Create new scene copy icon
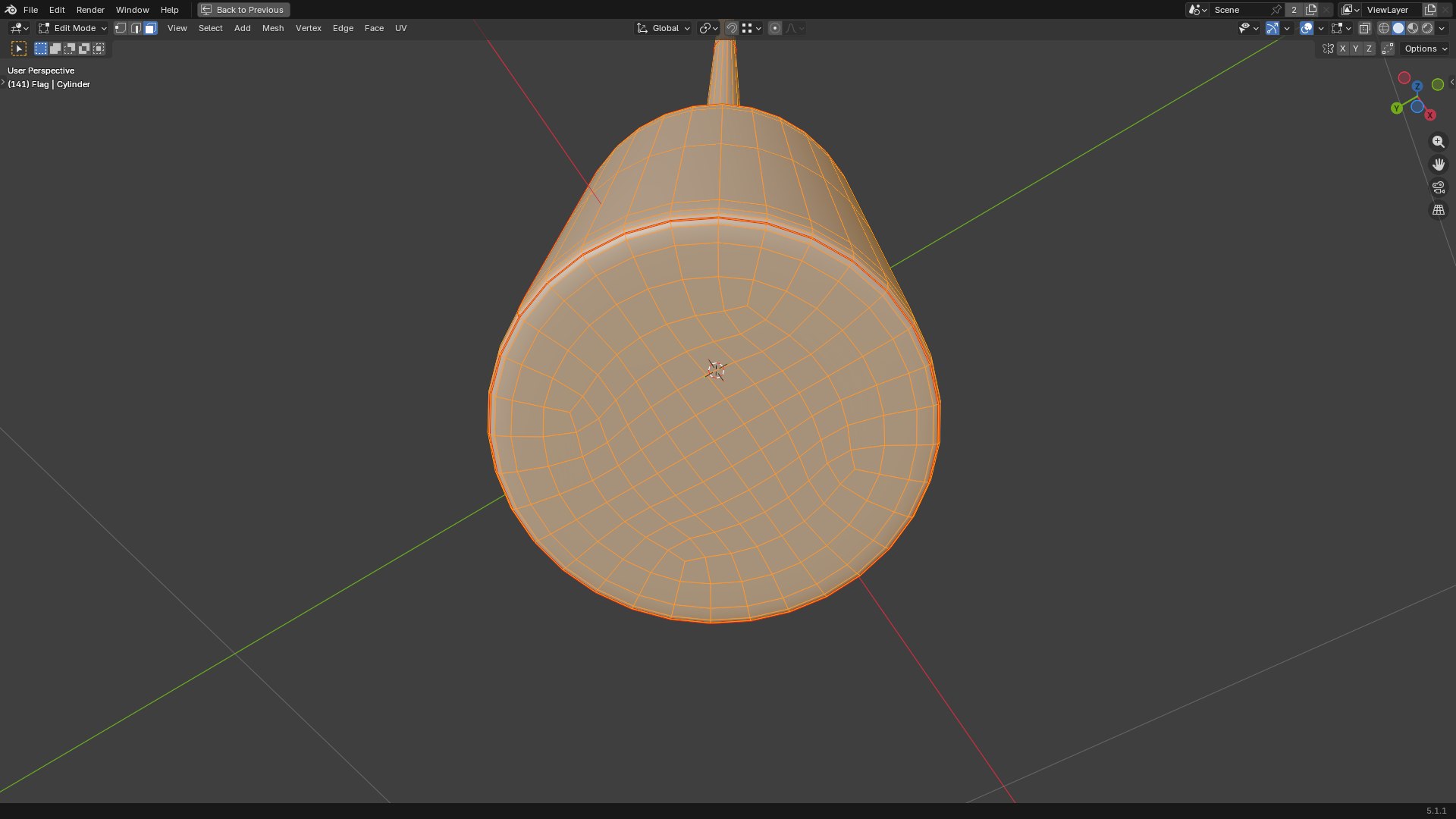Viewport: 1456px width, 819px height. [1311, 10]
